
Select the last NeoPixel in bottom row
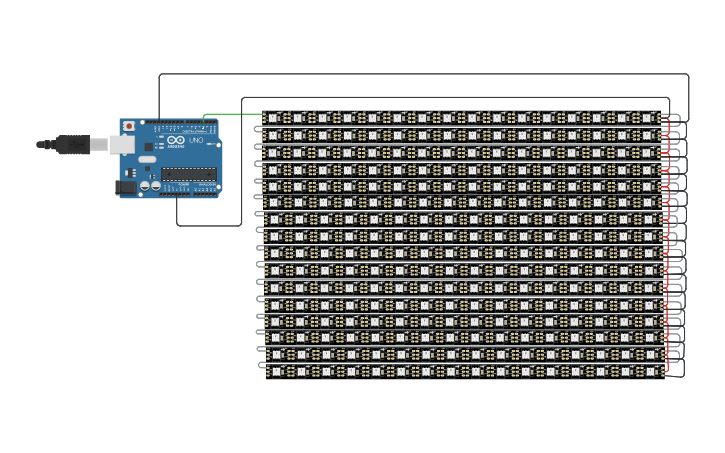coord(652,372)
